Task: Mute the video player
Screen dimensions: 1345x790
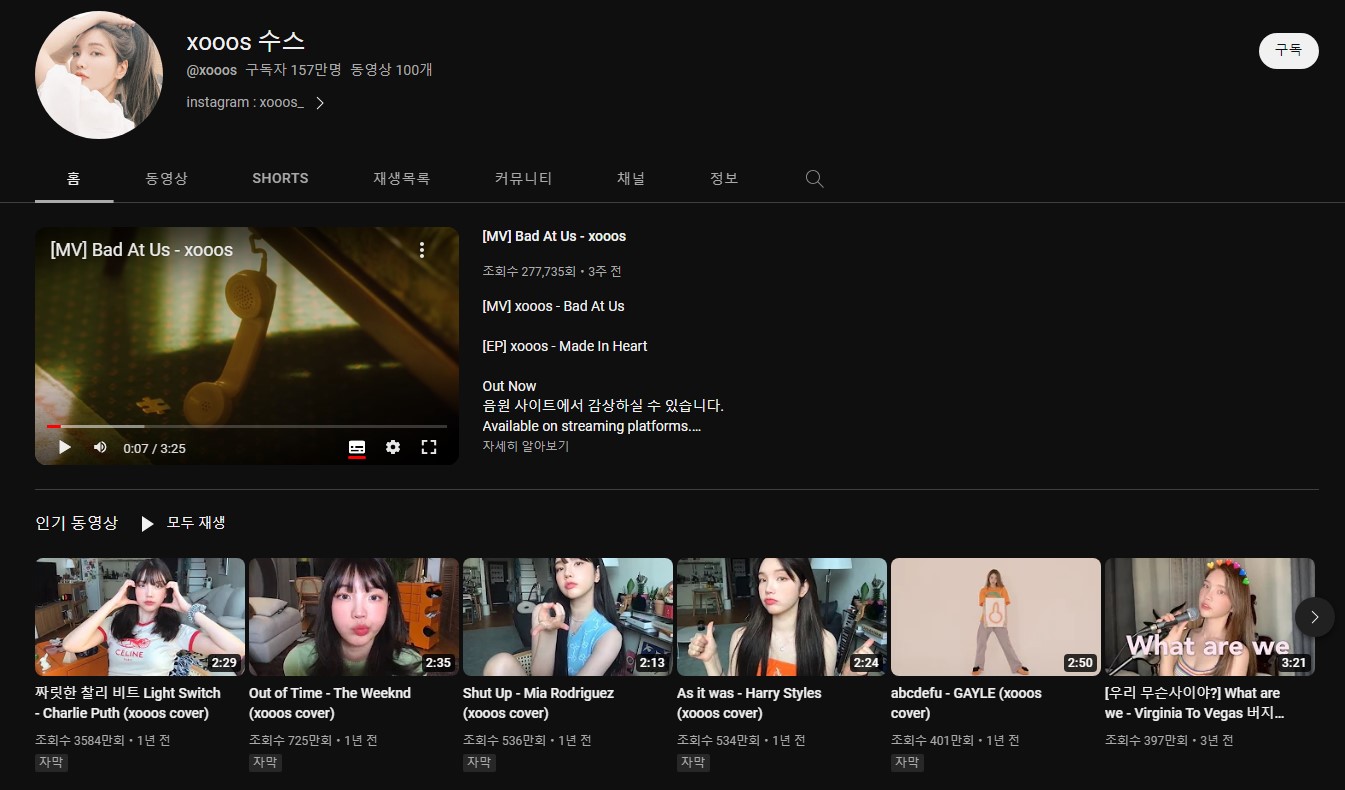Action: point(99,447)
